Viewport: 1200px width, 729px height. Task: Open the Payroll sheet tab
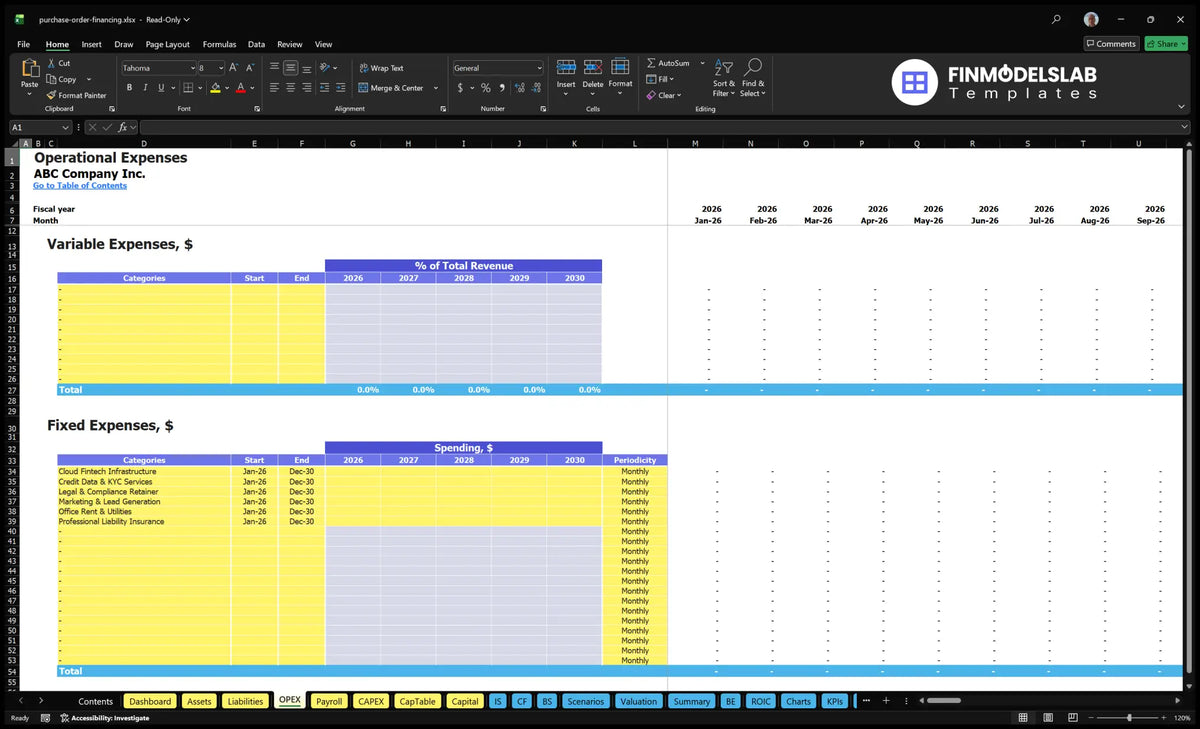pos(329,701)
